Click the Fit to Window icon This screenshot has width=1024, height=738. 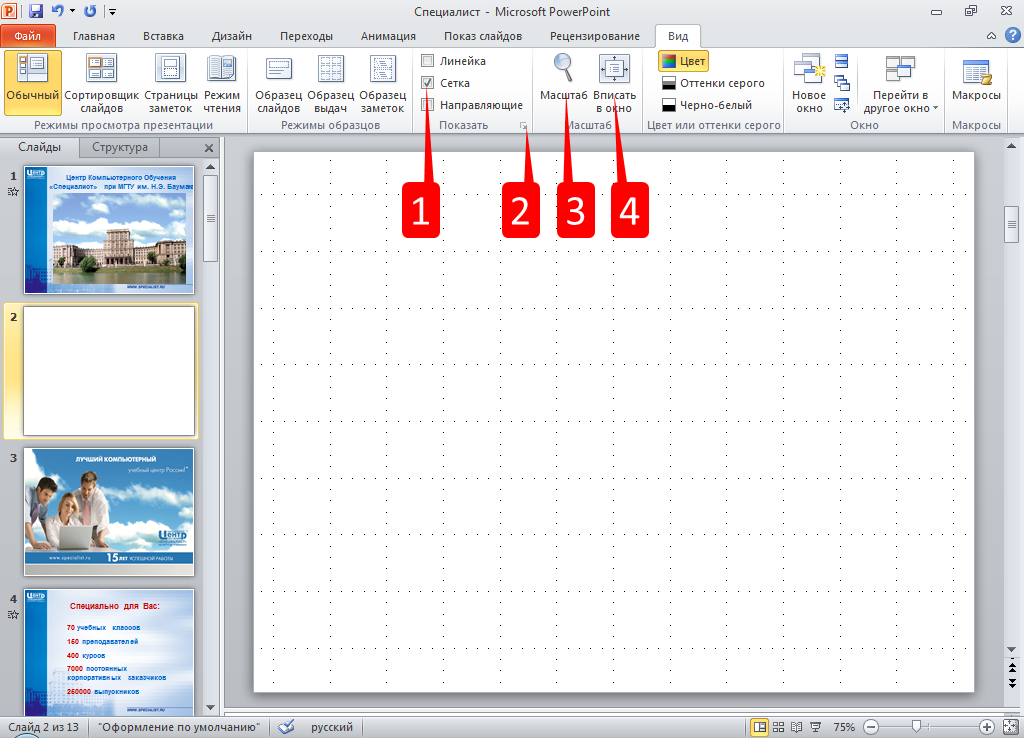coord(614,70)
